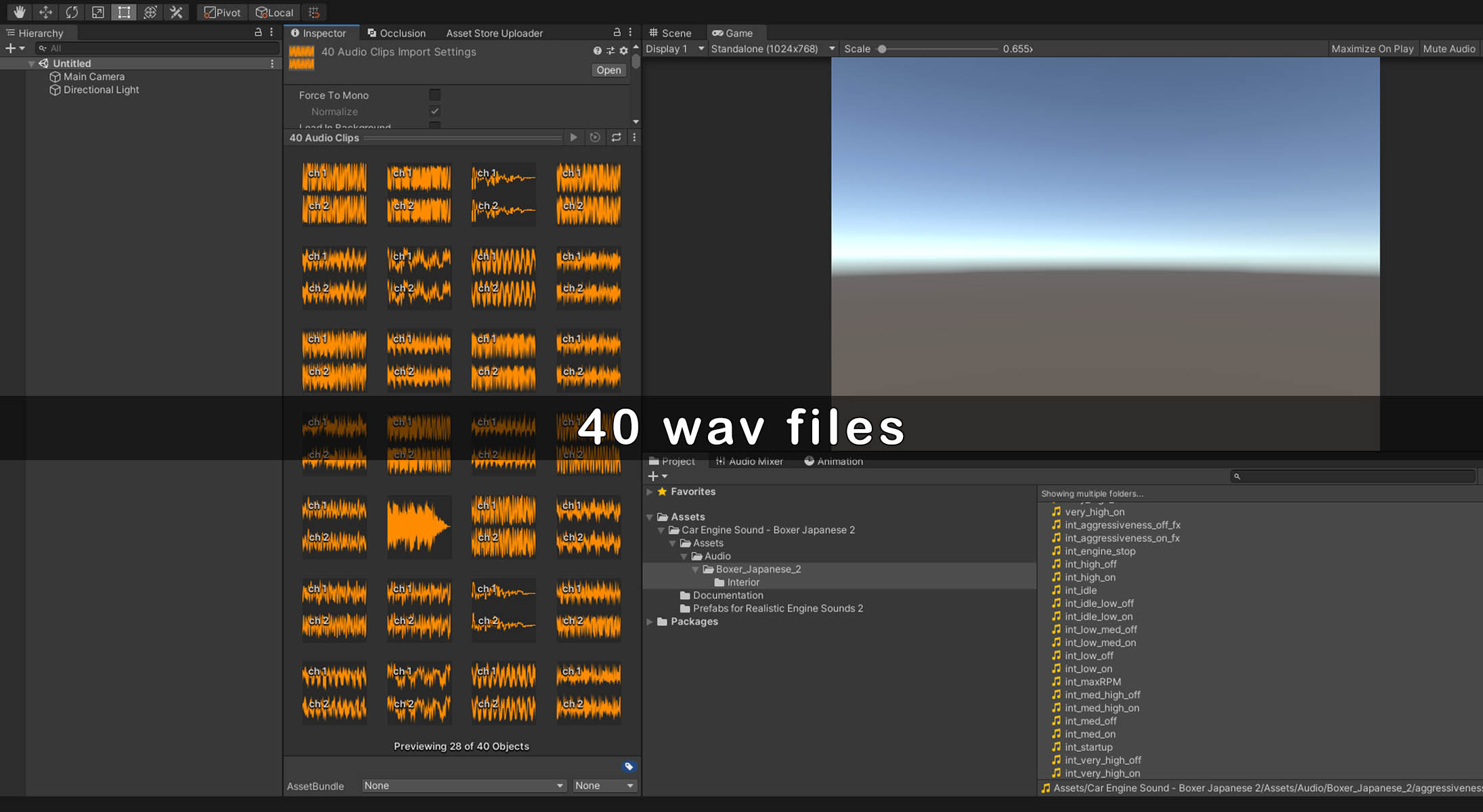
Task: Select the Move tool
Action: [x=45, y=12]
